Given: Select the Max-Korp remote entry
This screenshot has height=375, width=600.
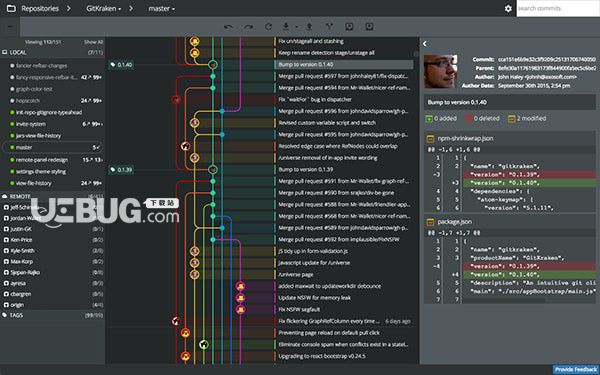Looking at the screenshot, I should point(52,262).
